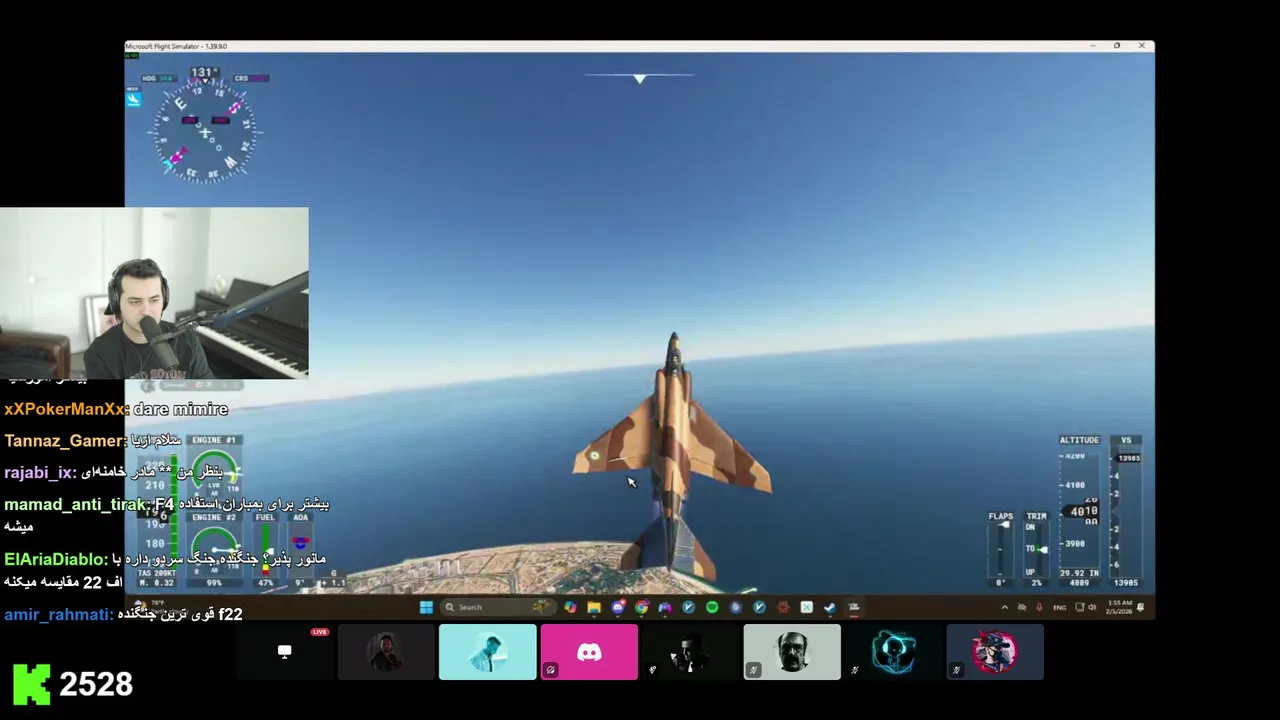The width and height of the screenshot is (1280, 720).
Task: Open the volume and network tray controls
Action: click(x=1086, y=607)
